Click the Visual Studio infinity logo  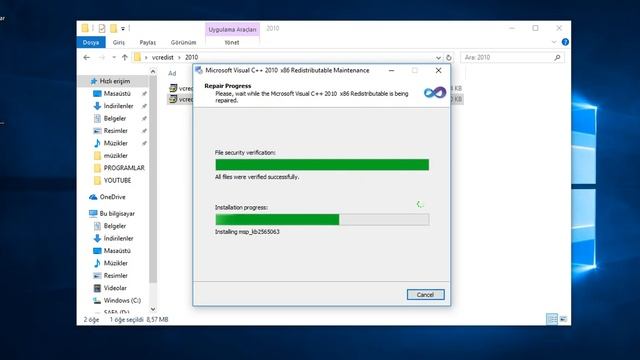point(435,93)
